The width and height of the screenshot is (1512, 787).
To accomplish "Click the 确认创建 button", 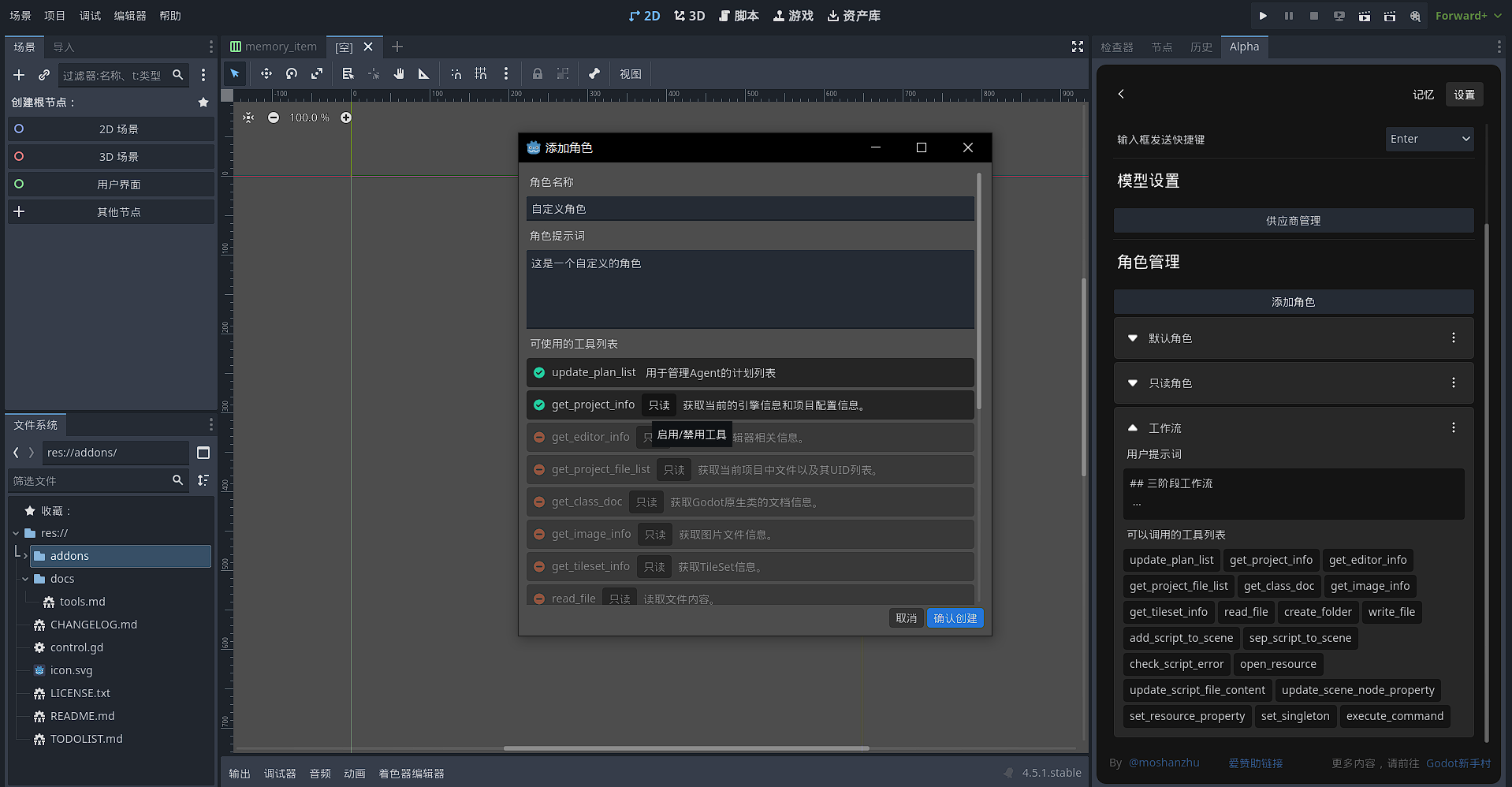I will pos(955,618).
